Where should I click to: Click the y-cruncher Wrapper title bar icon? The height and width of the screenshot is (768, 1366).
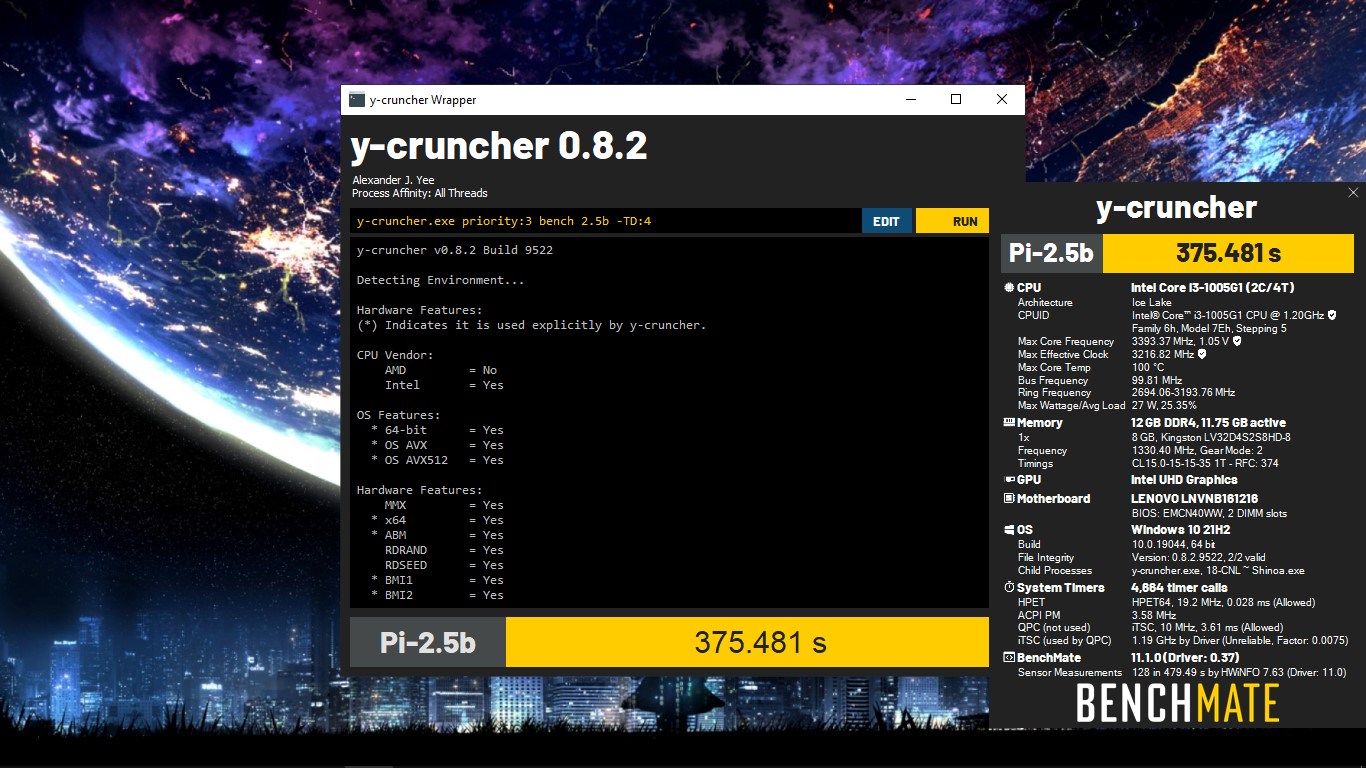coord(356,99)
